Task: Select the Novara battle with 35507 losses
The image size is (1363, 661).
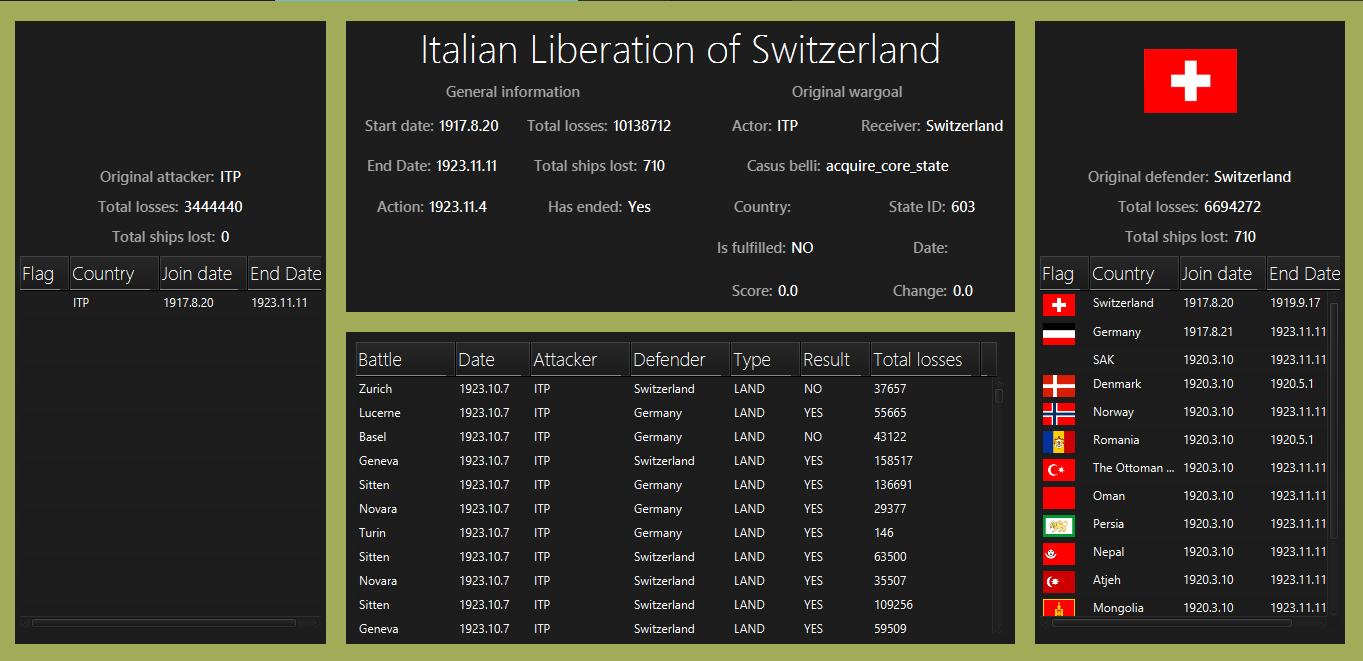Action: pyautogui.click(x=673, y=581)
